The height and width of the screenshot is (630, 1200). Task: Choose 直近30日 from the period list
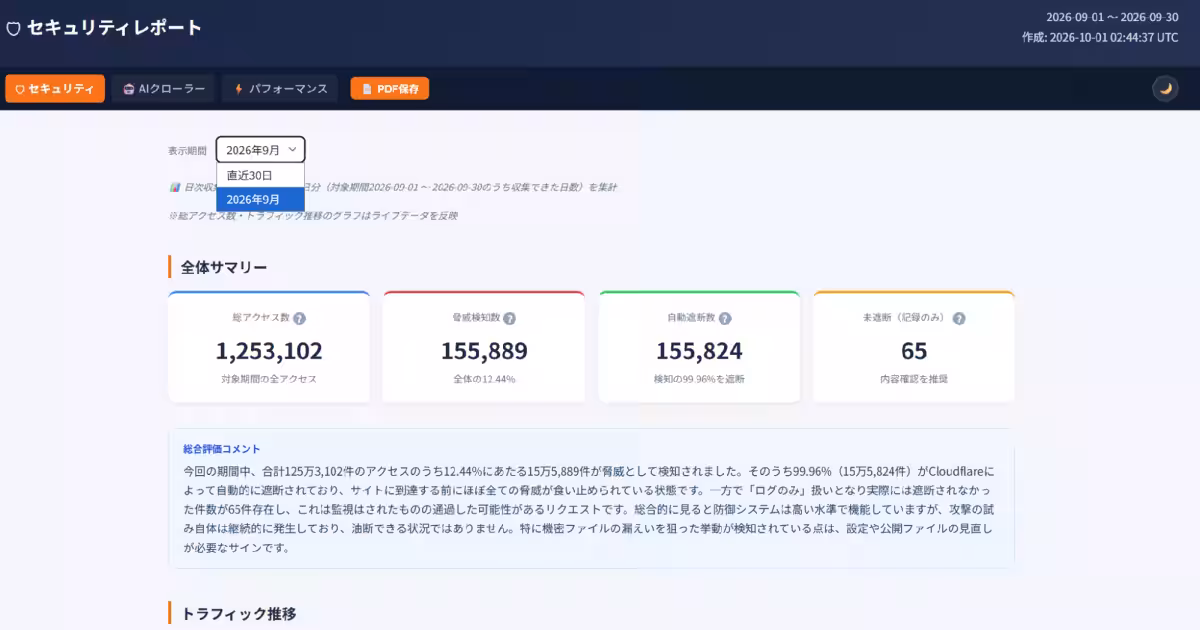260,175
